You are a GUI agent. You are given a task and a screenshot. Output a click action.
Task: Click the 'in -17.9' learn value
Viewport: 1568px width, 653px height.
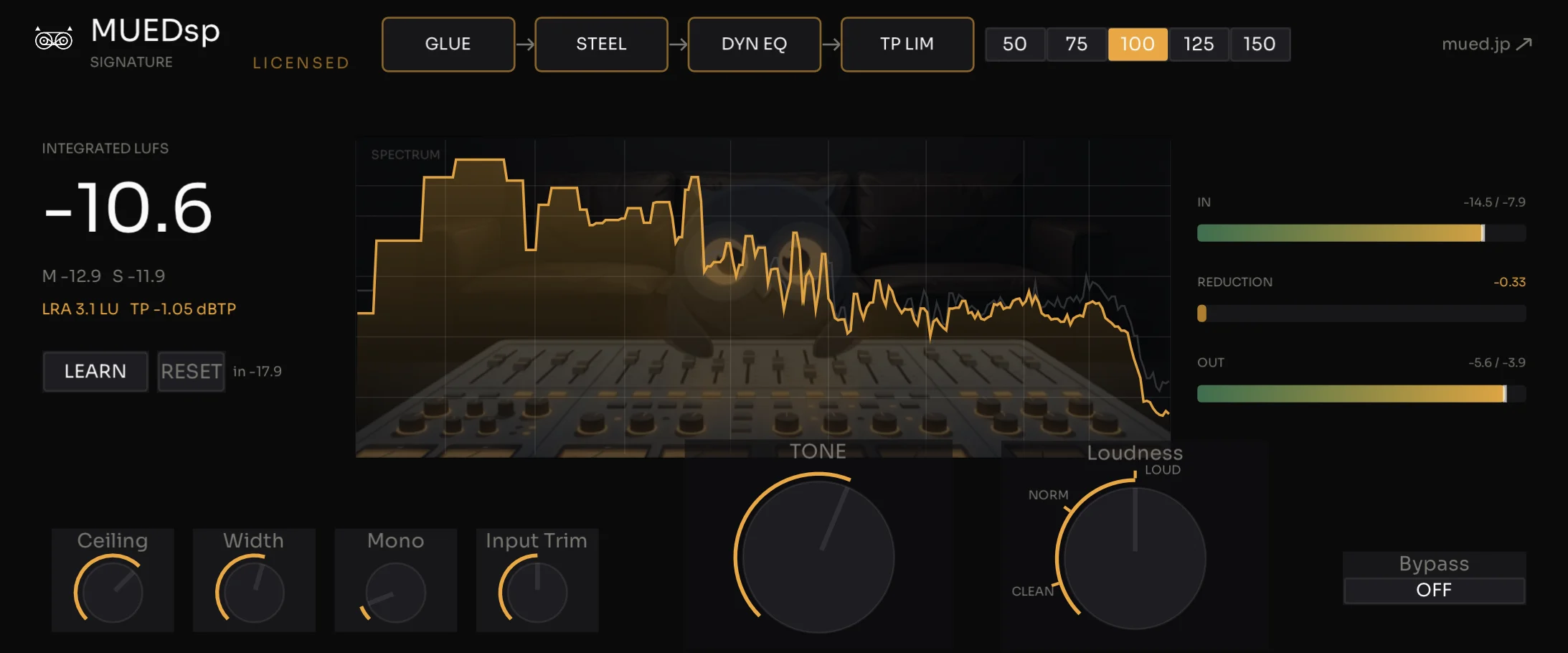258,372
